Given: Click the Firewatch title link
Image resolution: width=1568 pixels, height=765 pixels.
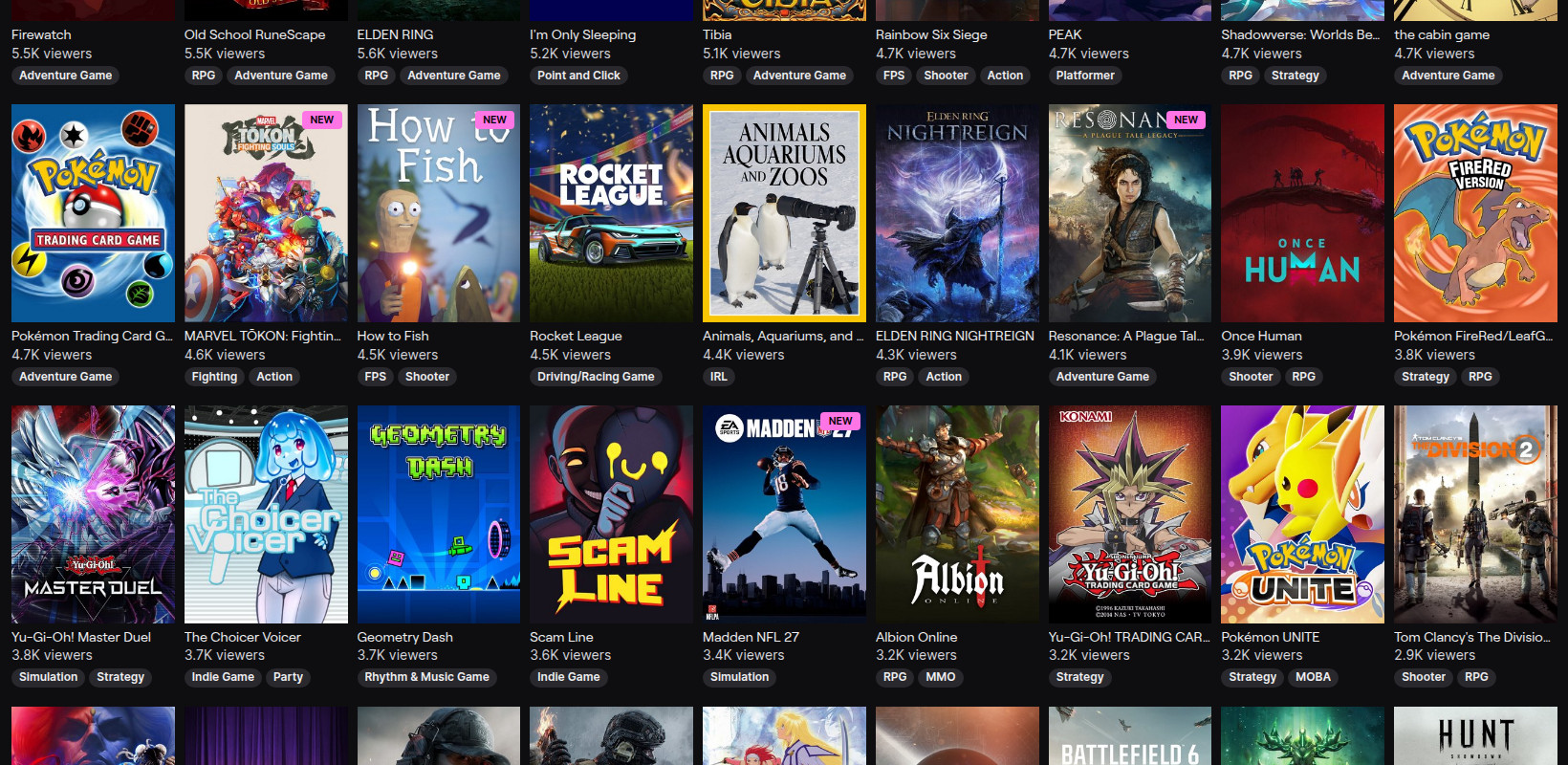Looking at the screenshot, I should (x=41, y=34).
